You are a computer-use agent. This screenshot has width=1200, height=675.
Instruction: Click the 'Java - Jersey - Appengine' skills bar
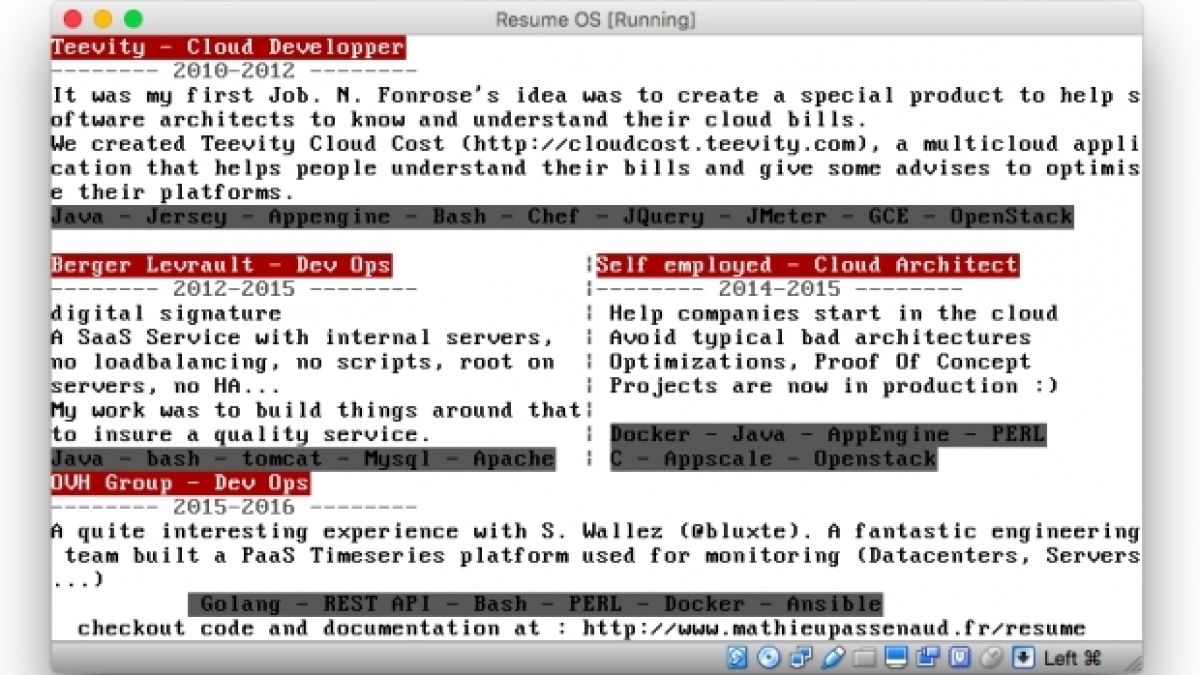(x=562, y=216)
